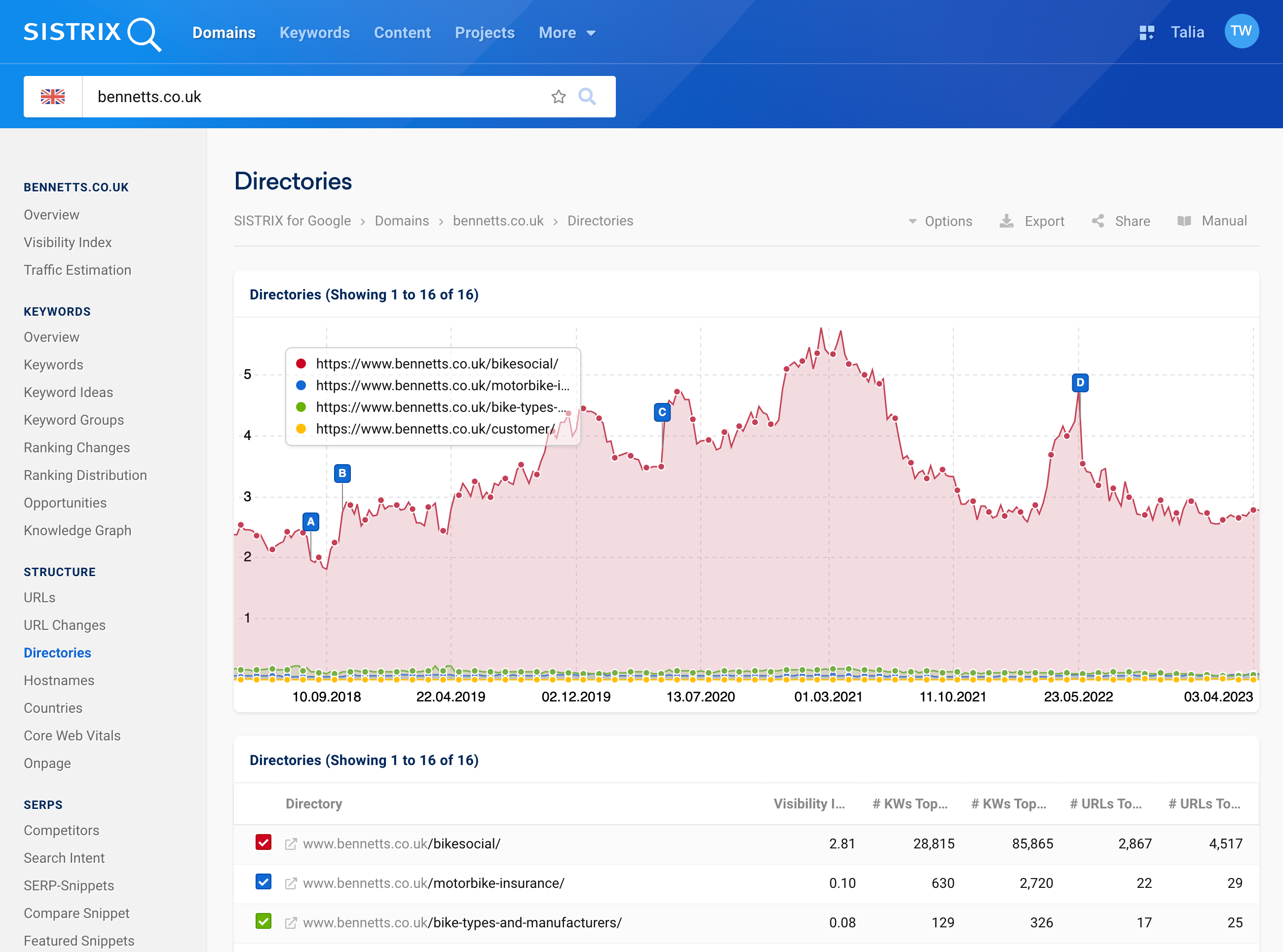
Task: Click user name Talia
Action: coord(1187,32)
